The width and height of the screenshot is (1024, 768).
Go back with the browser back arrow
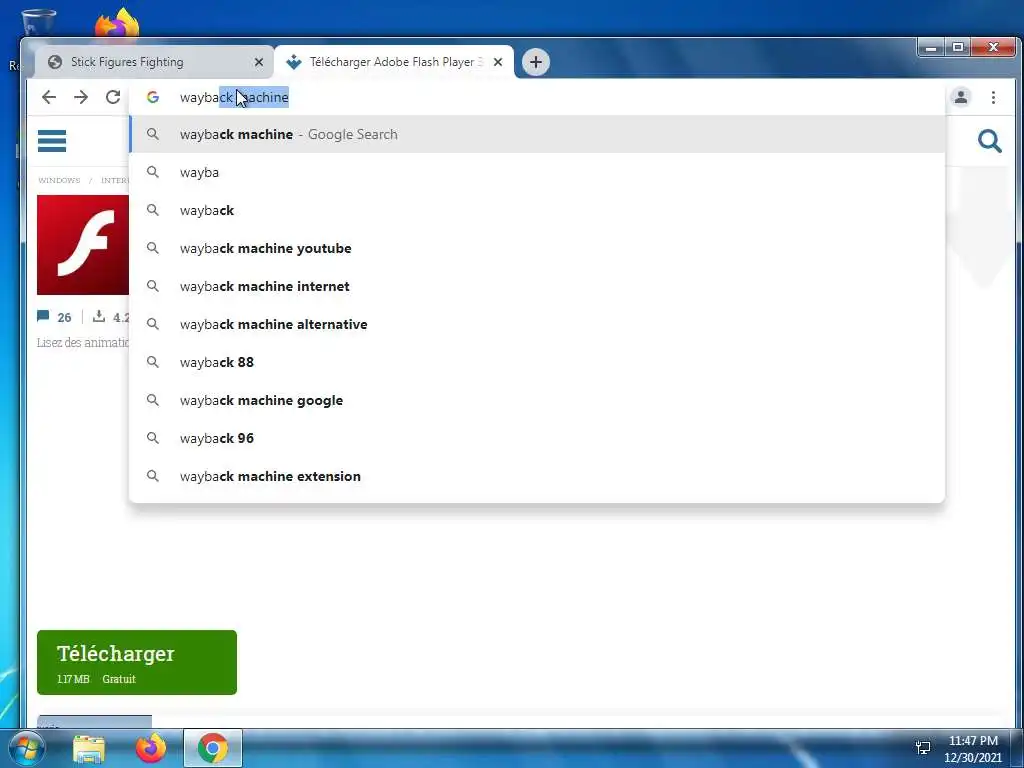pyautogui.click(x=49, y=97)
